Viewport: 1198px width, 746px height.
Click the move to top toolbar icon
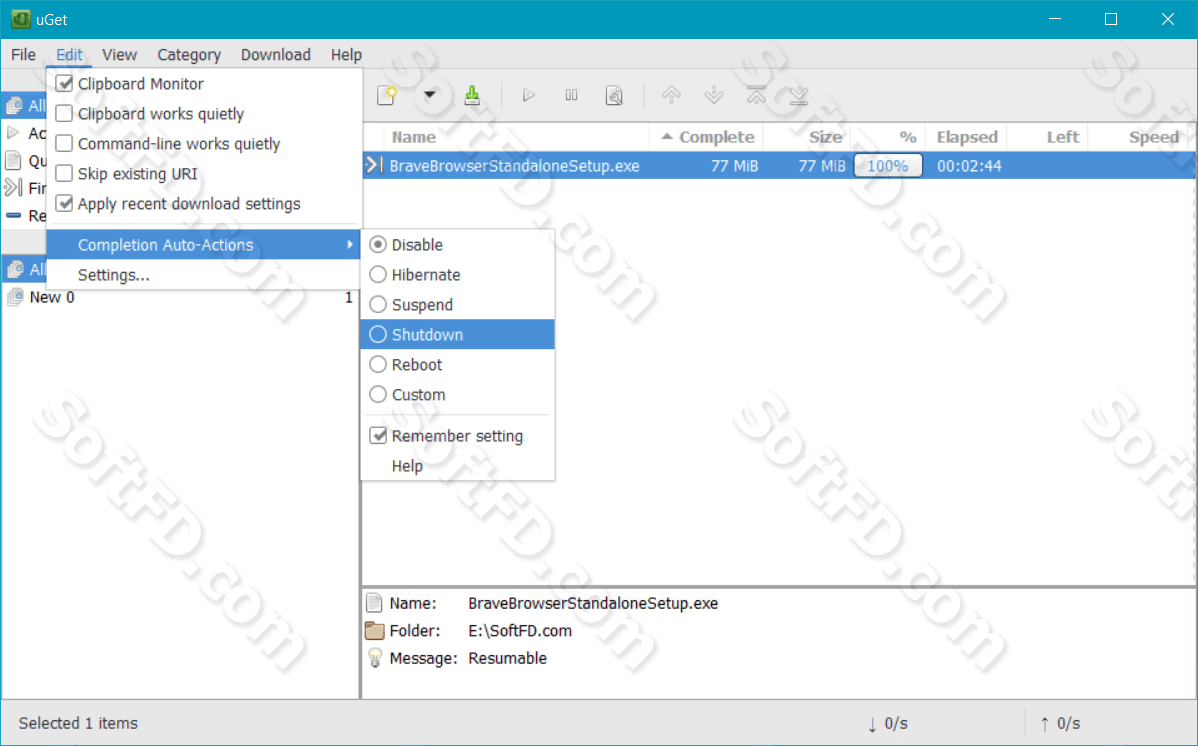click(756, 95)
